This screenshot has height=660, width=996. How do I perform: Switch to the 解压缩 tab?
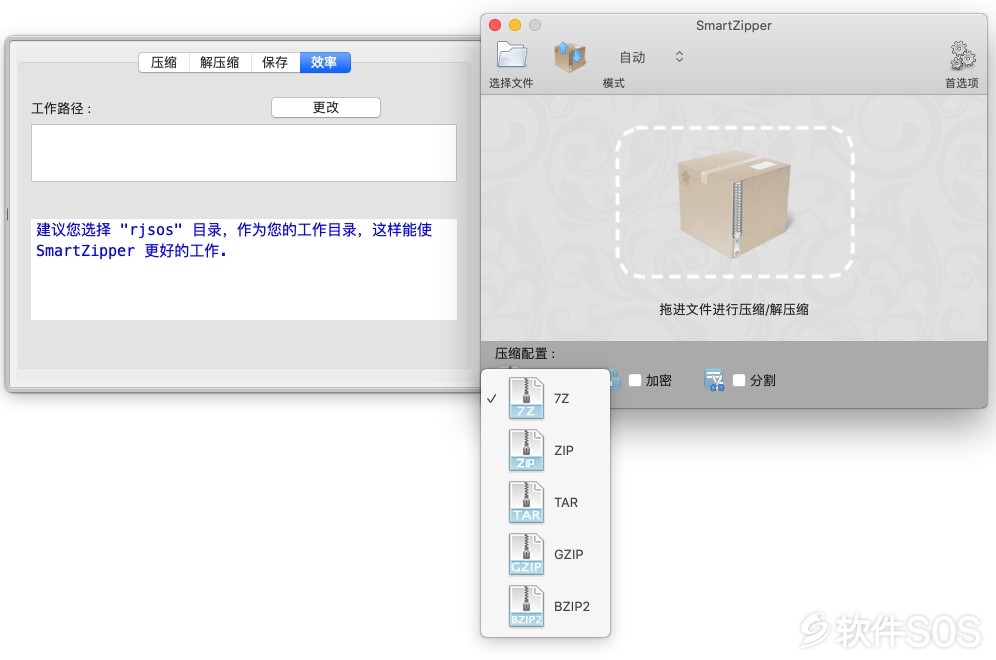220,62
